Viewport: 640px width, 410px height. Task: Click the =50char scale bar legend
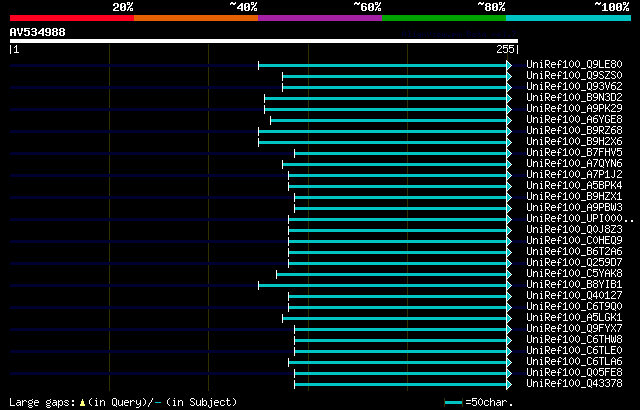[478, 403]
